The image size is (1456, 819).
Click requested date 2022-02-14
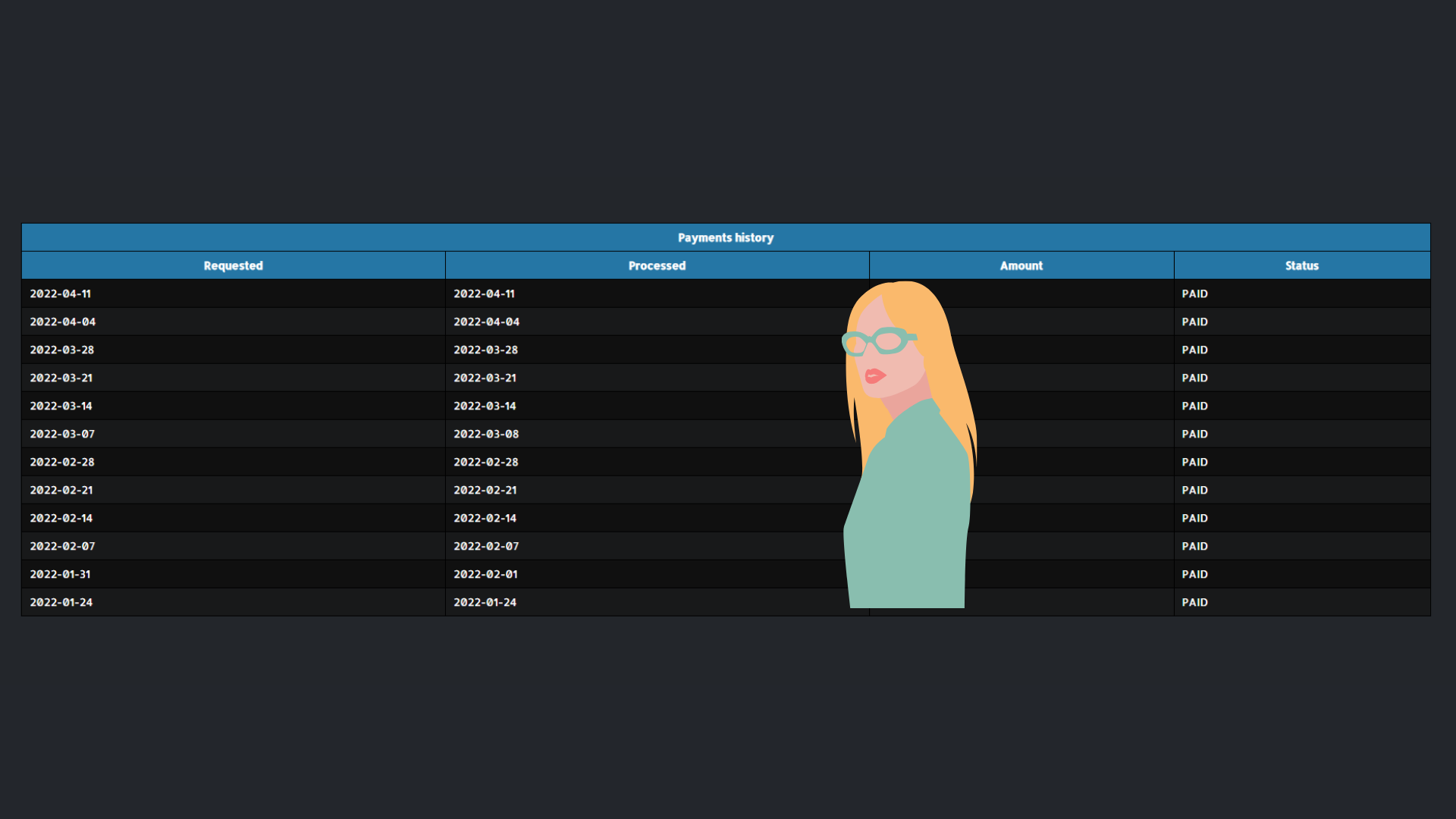point(61,518)
